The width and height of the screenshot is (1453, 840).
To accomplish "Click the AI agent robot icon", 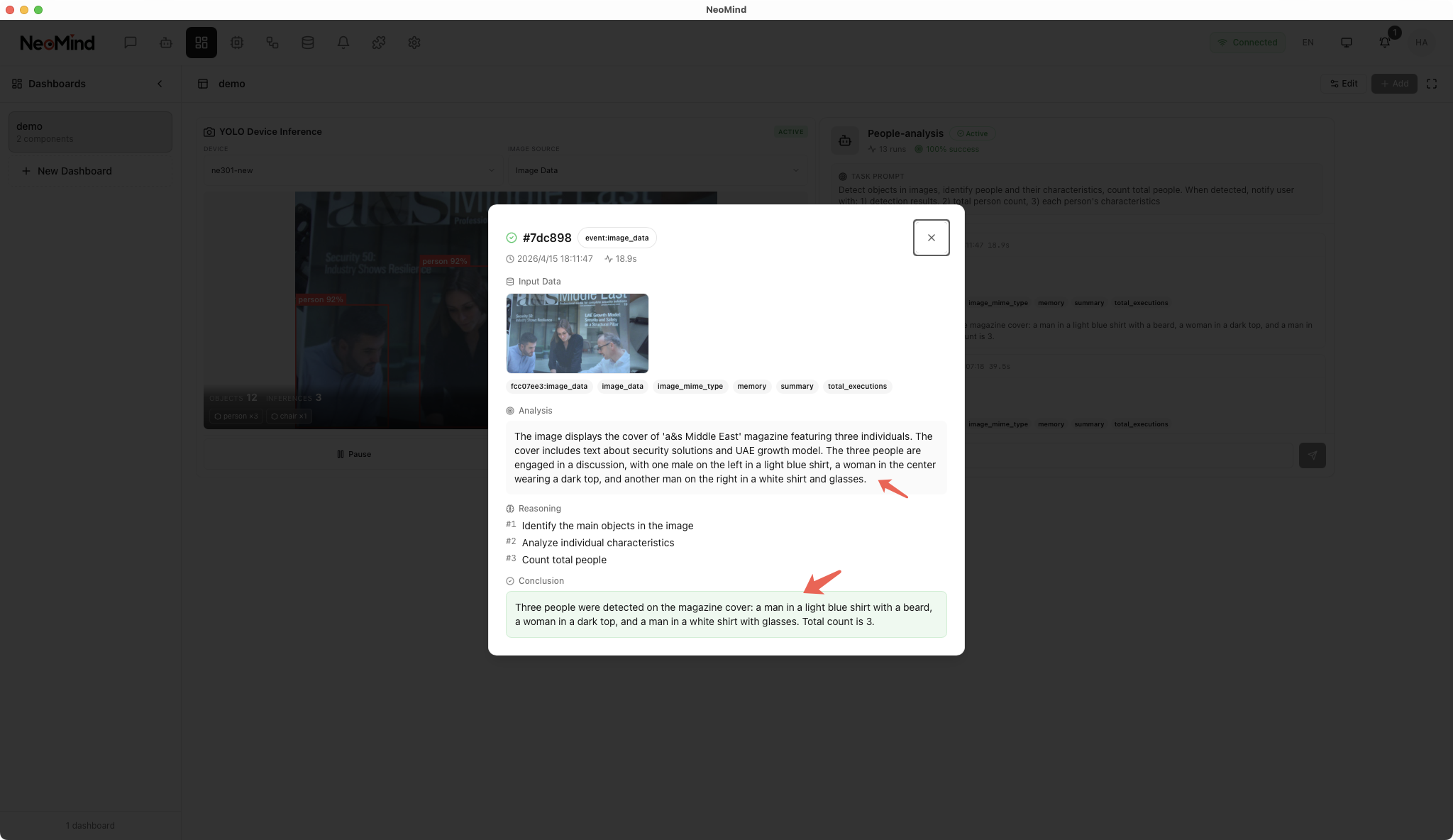I will click(166, 43).
